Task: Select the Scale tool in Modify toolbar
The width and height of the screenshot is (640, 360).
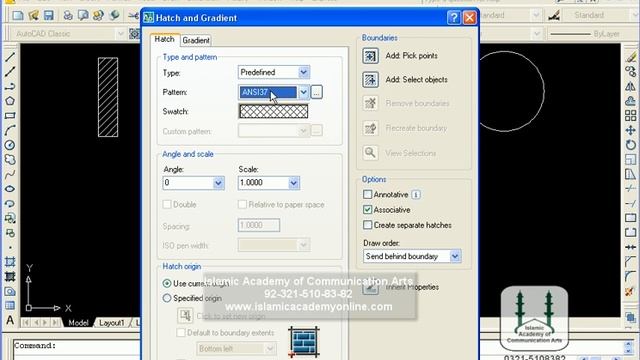Action: pyautogui.click(x=631, y=160)
